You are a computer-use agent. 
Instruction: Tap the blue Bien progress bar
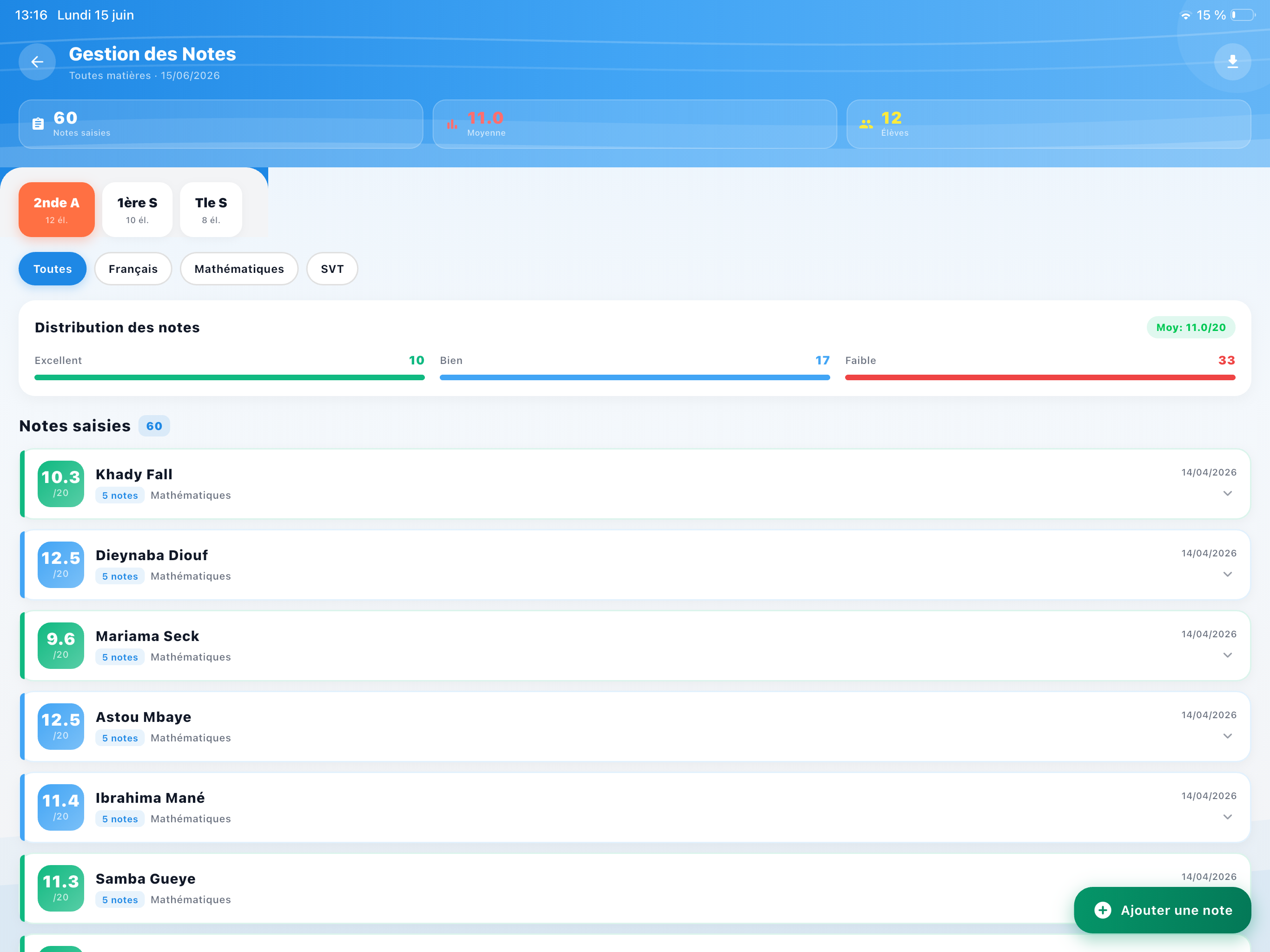click(635, 378)
